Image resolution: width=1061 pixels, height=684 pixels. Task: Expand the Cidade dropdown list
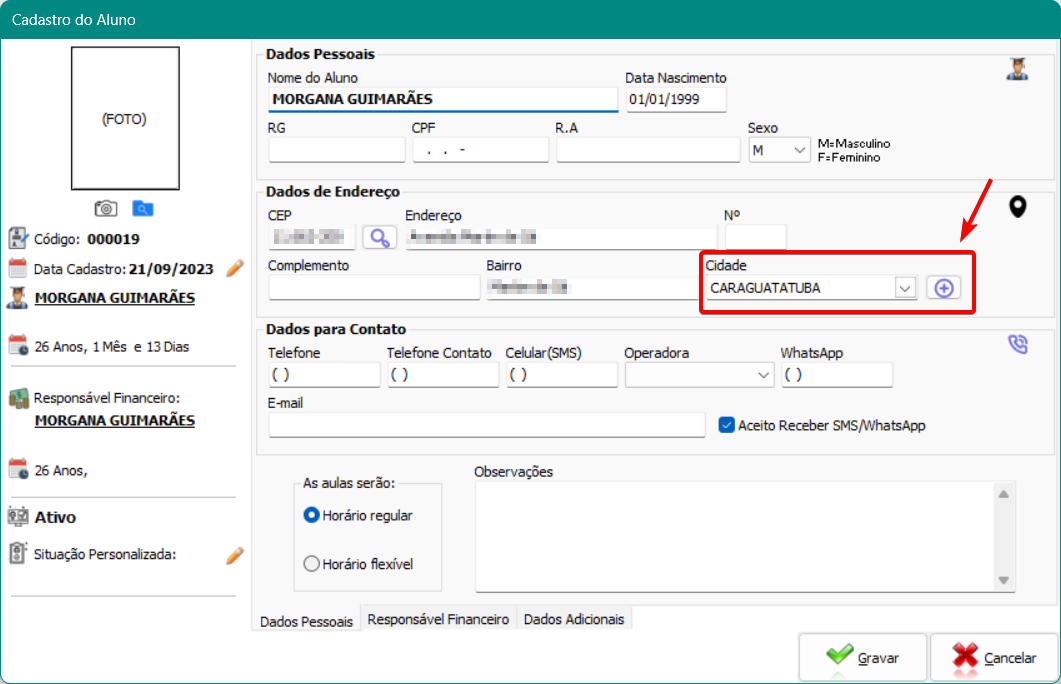coord(904,288)
